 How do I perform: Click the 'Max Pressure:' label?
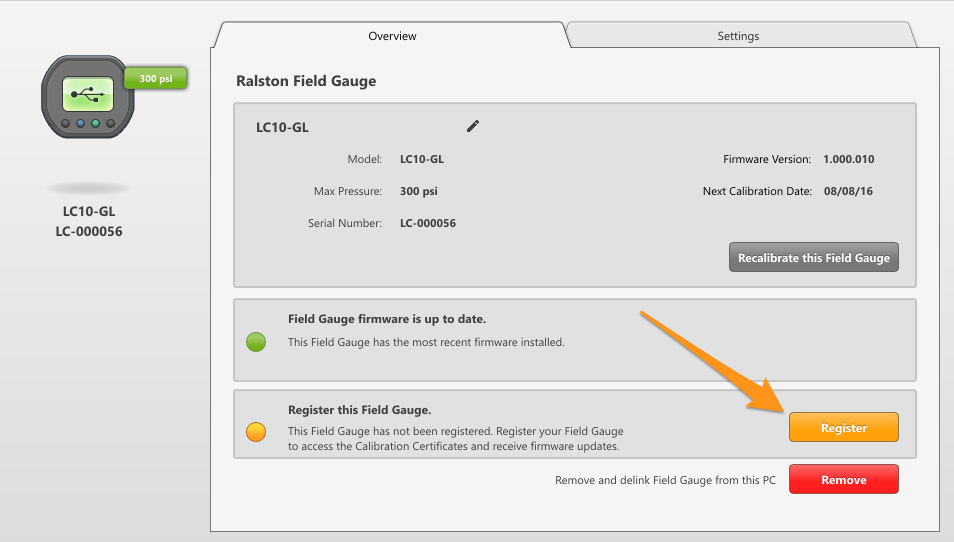[x=348, y=192]
